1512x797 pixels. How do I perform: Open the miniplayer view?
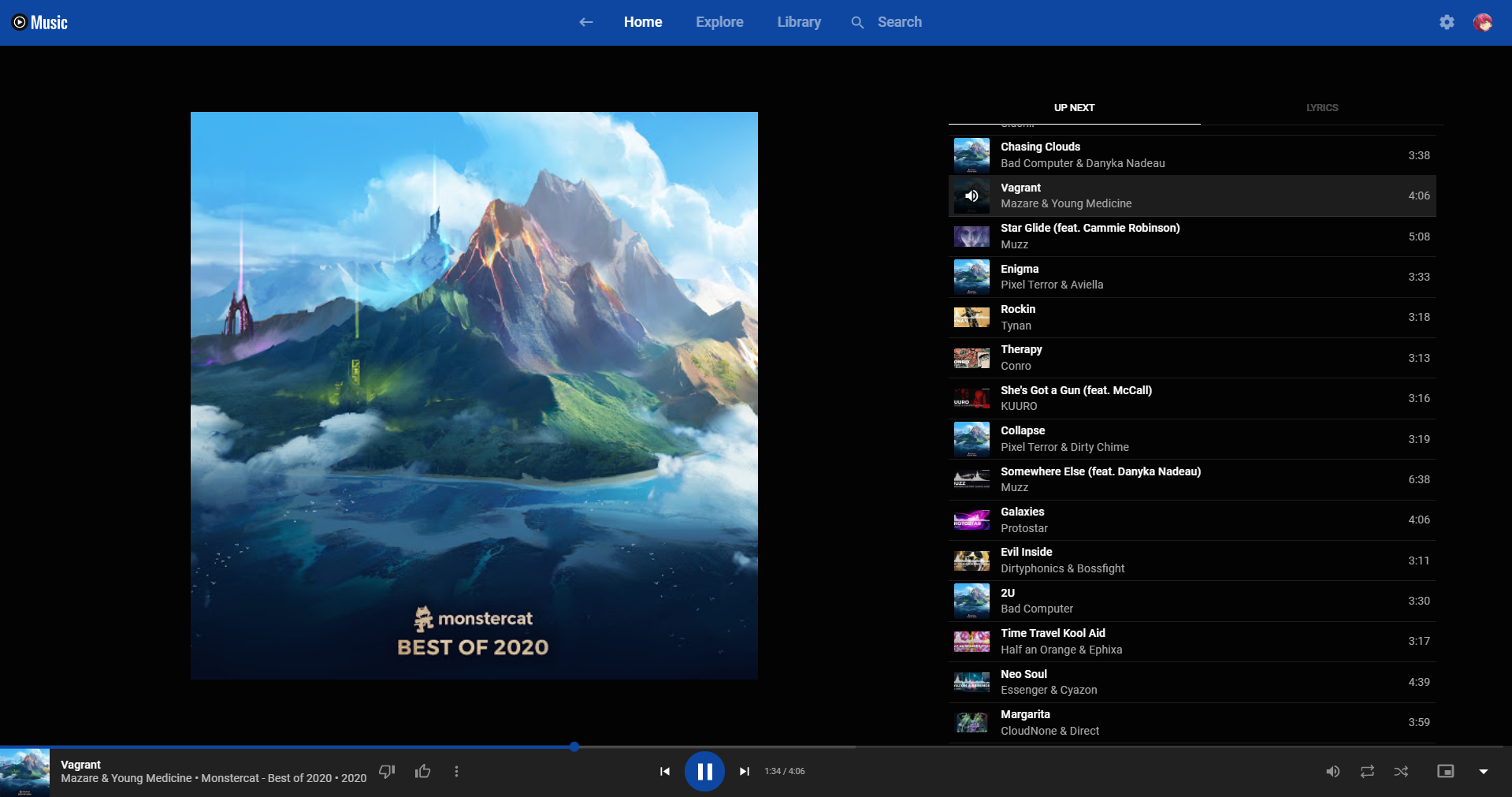point(1445,771)
